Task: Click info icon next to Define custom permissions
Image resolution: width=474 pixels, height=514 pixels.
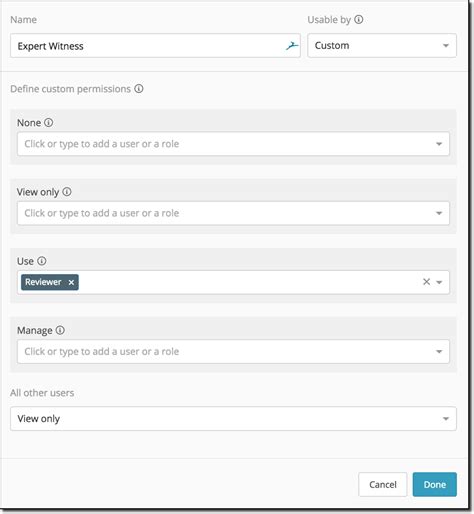Action: (x=139, y=89)
